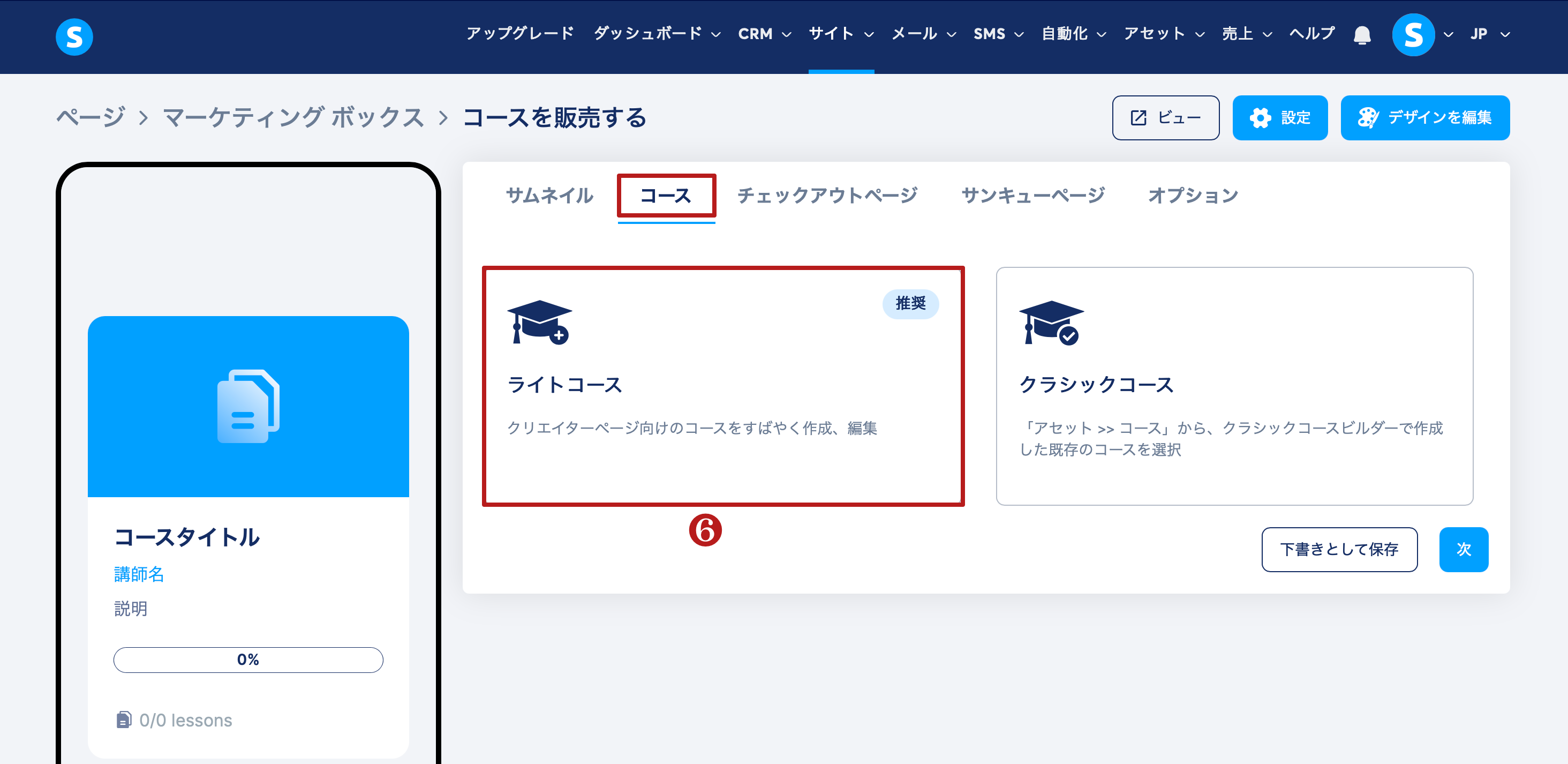Switch to the チェックアウトページ tab
This screenshot has height=764, width=1568.
(827, 196)
